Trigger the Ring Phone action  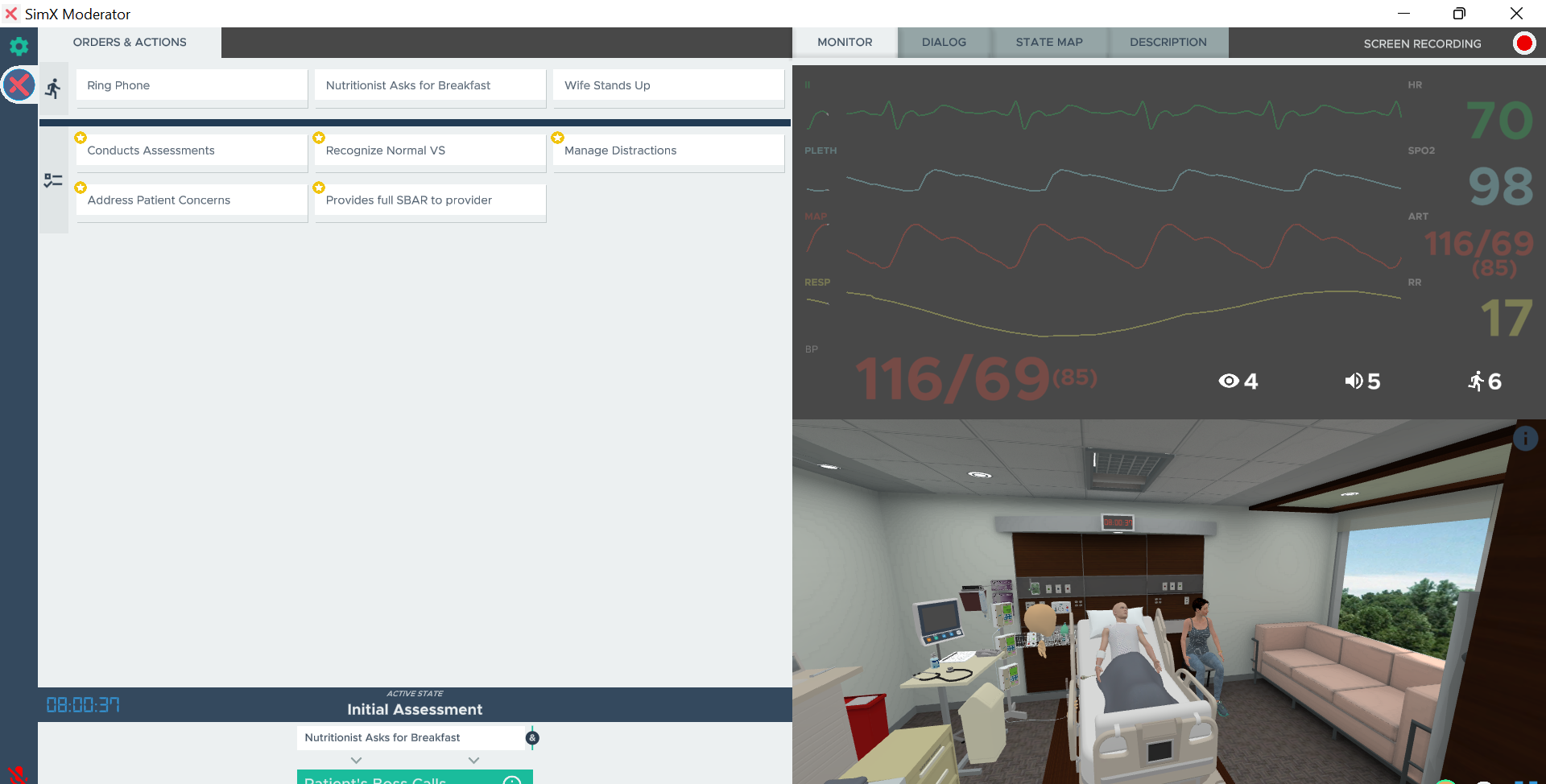(192, 85)
